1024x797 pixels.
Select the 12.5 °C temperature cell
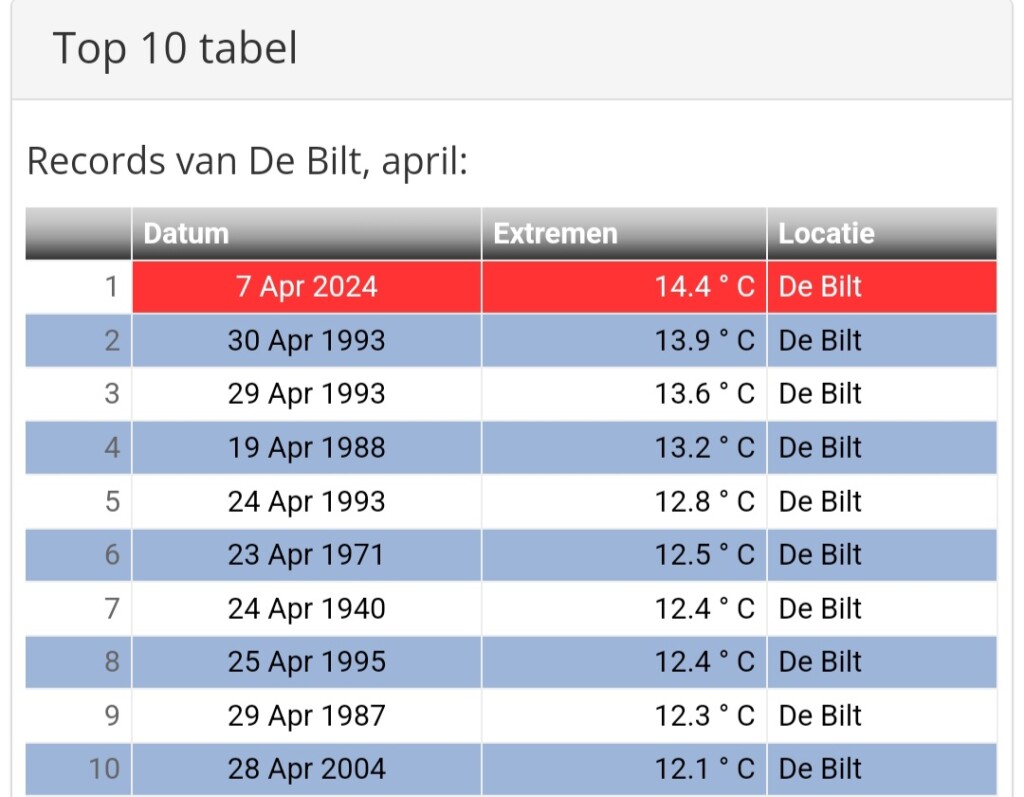click(x=624, y=555)
